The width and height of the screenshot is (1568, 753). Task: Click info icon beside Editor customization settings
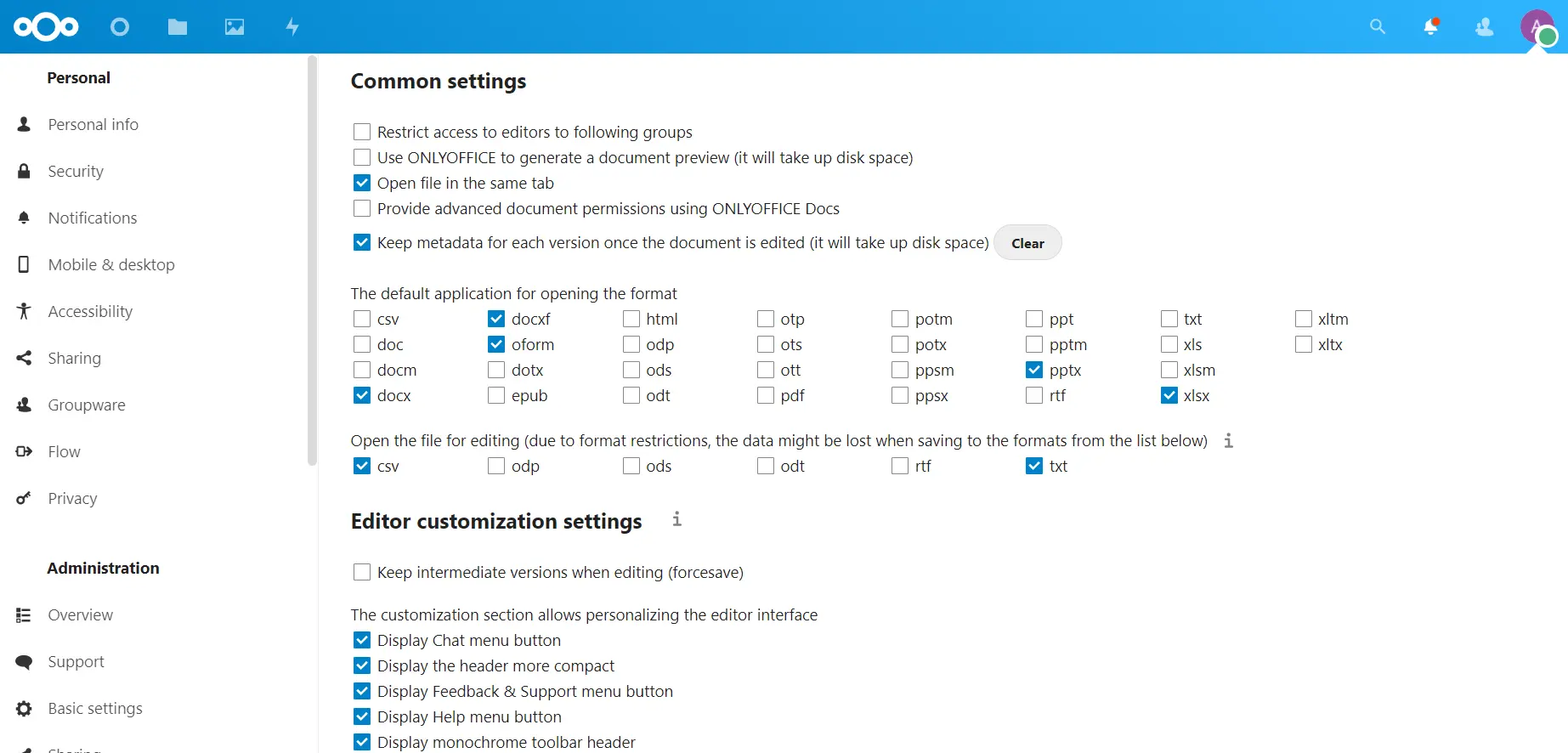click(676, 518)
